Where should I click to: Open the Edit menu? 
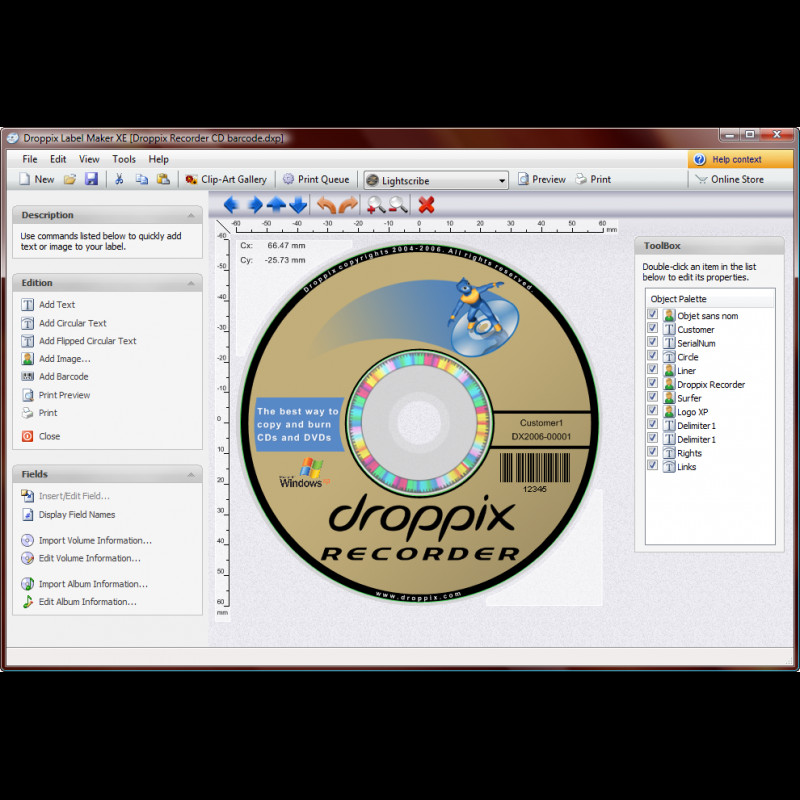click(58, 159)
